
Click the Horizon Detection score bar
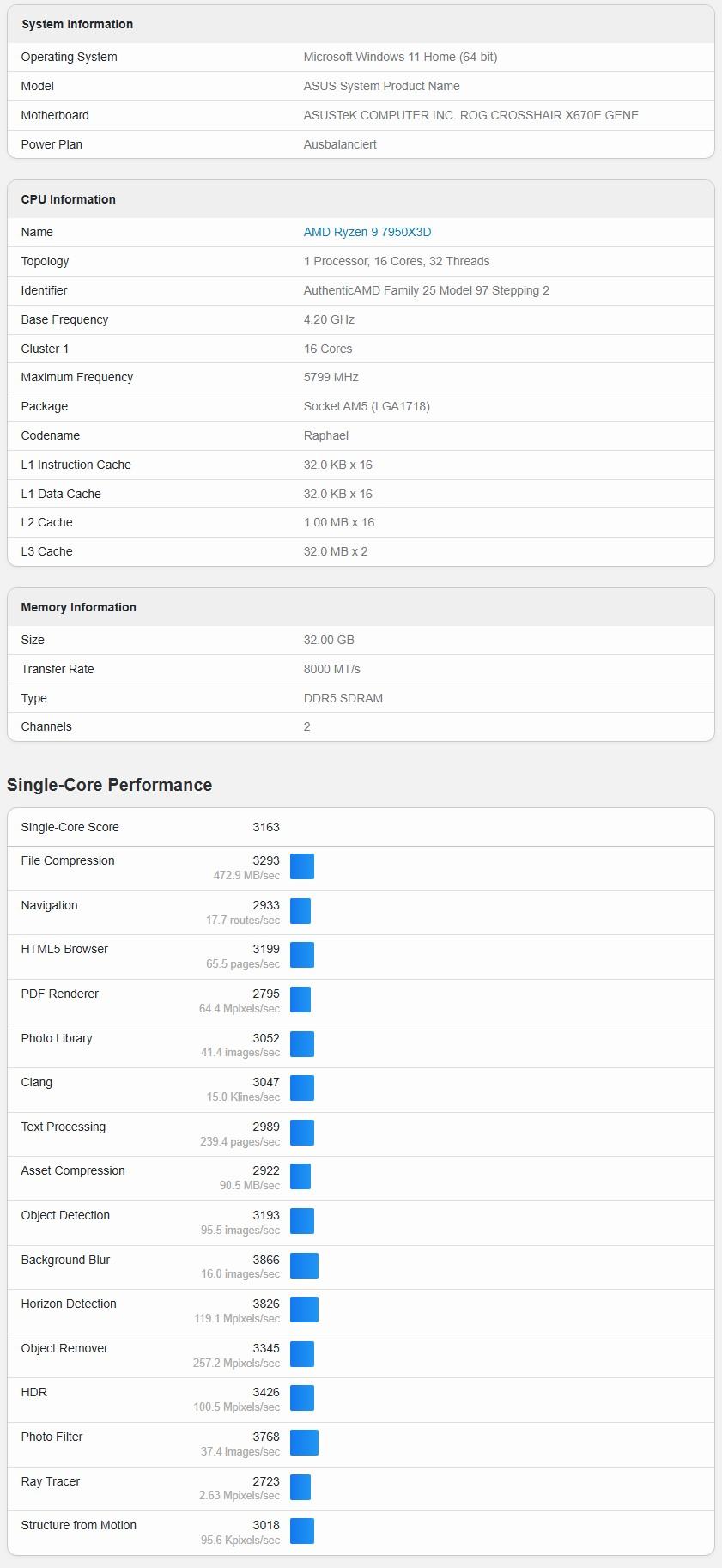(304, 1310)
